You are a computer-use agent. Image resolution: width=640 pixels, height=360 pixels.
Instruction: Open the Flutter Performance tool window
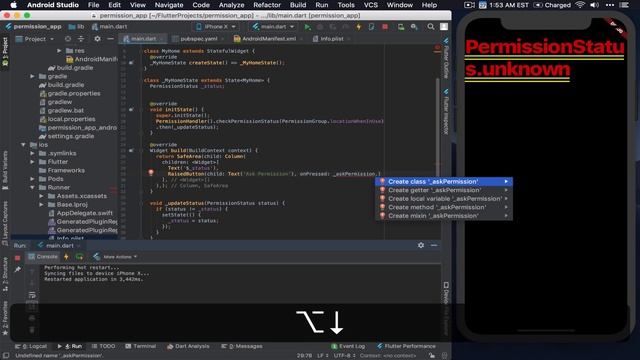[x=406, y=346]
